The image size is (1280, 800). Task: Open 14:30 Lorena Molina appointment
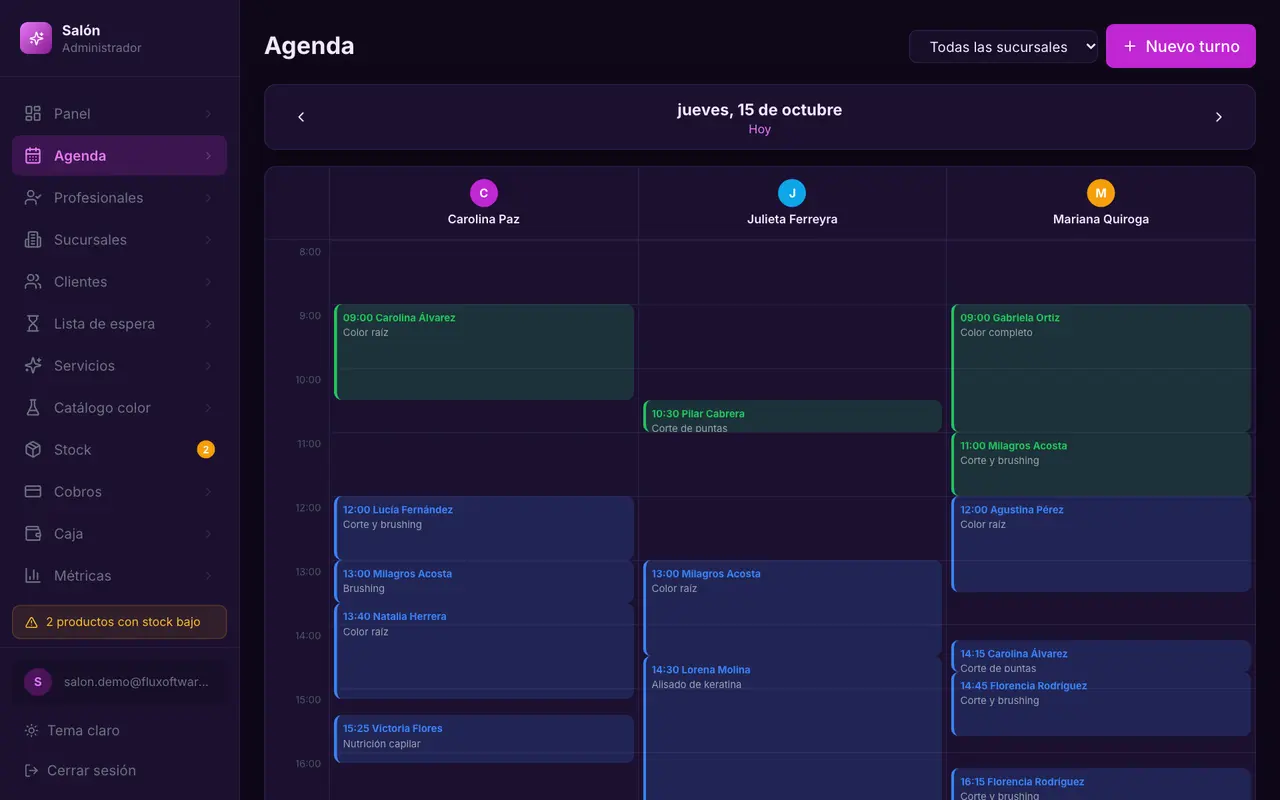(792, 728)
